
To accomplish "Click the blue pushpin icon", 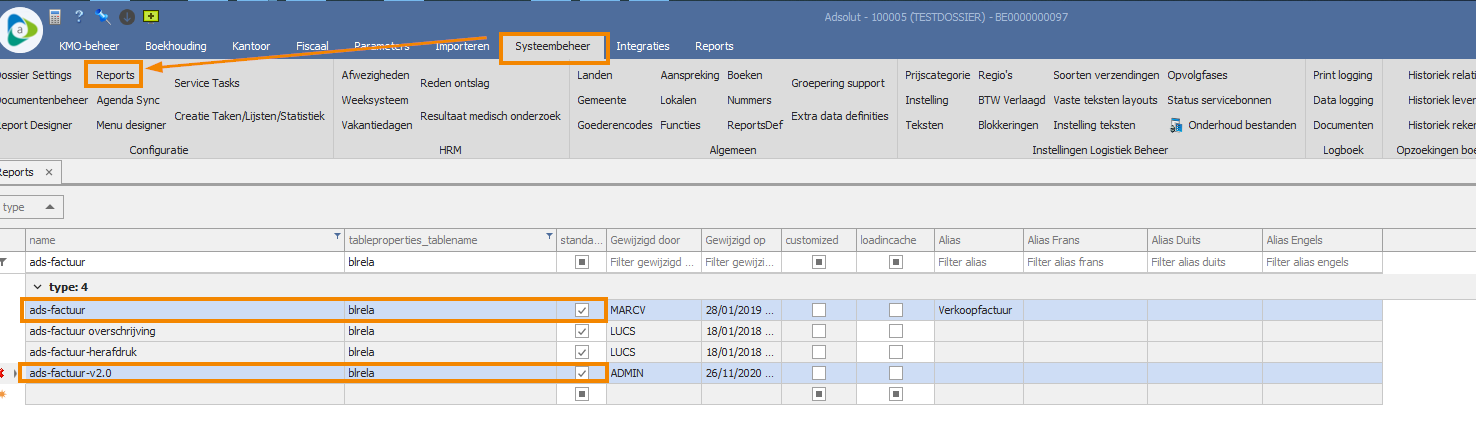I will pyautogui.click(x=103, y=16).
